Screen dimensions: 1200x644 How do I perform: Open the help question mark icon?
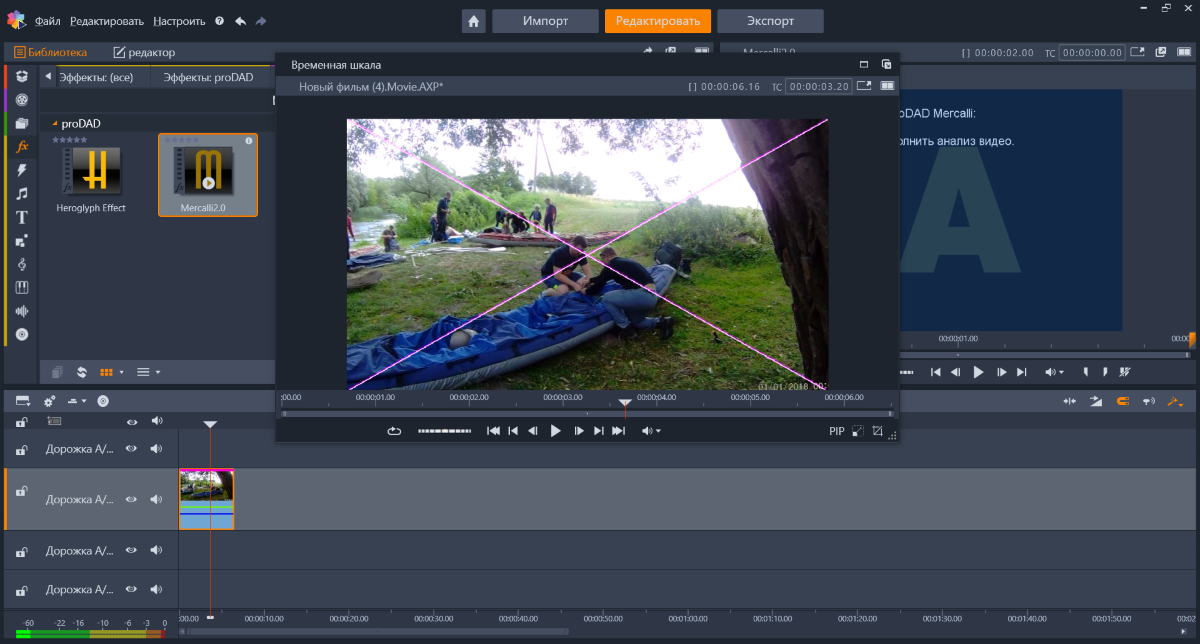coord(219,21)
